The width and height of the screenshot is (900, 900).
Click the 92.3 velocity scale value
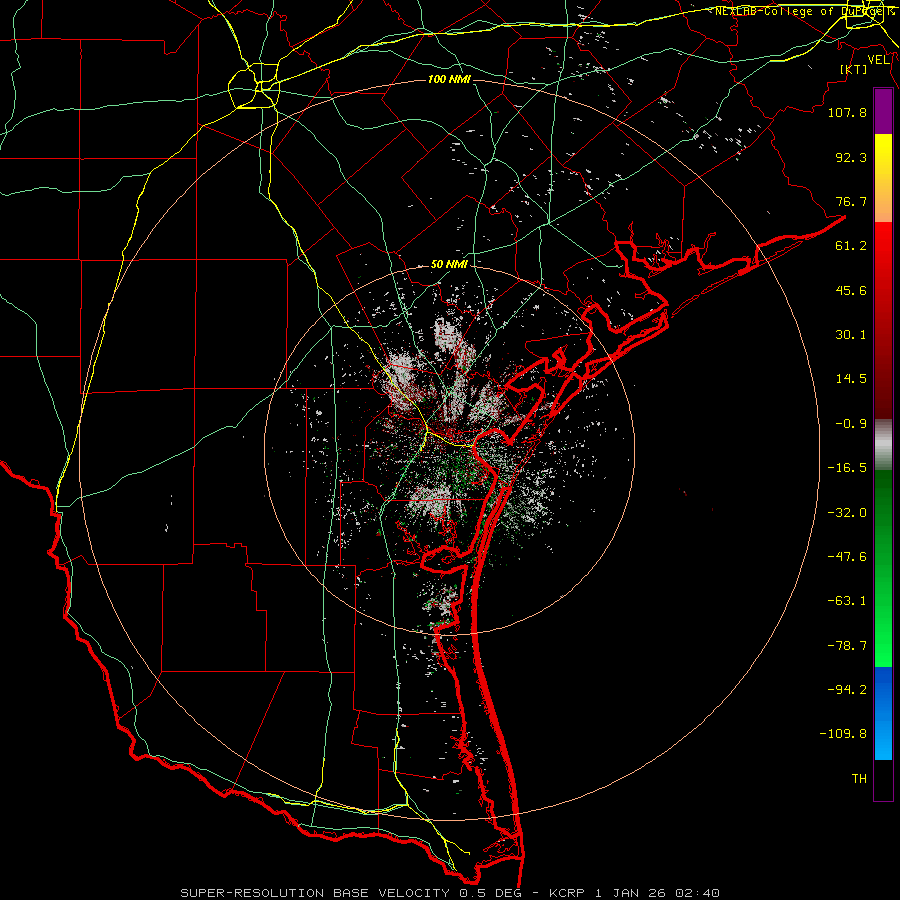pos(851,157)
